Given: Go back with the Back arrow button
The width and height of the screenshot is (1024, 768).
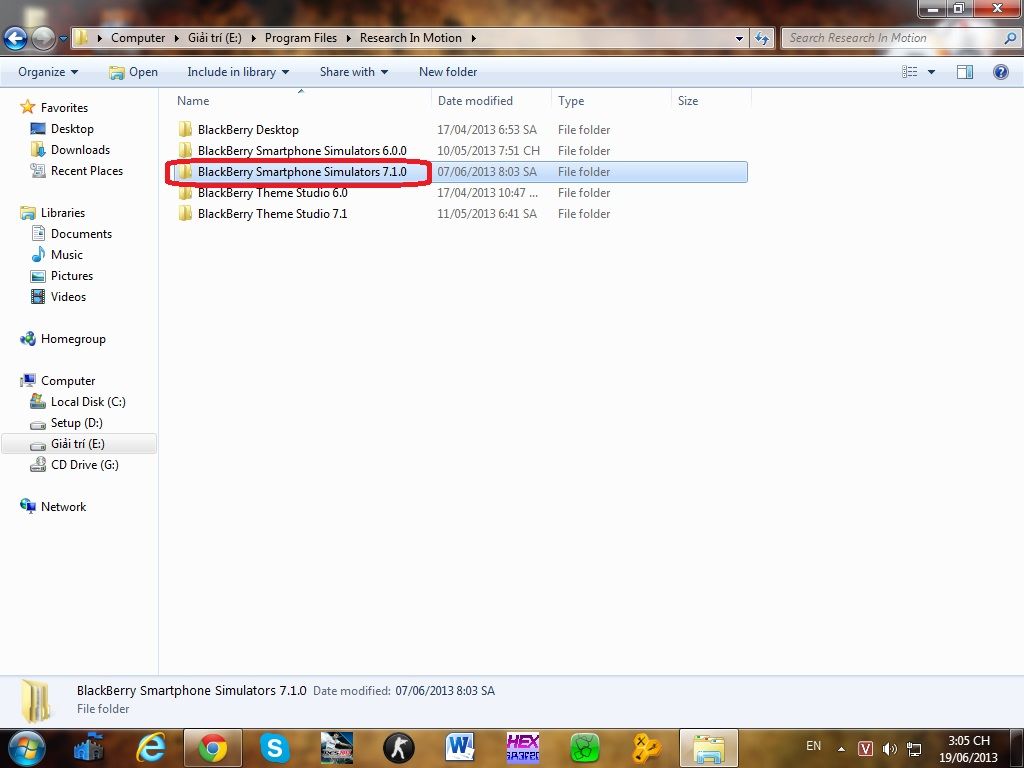Looking at the screenshot, I should [15, 38].
